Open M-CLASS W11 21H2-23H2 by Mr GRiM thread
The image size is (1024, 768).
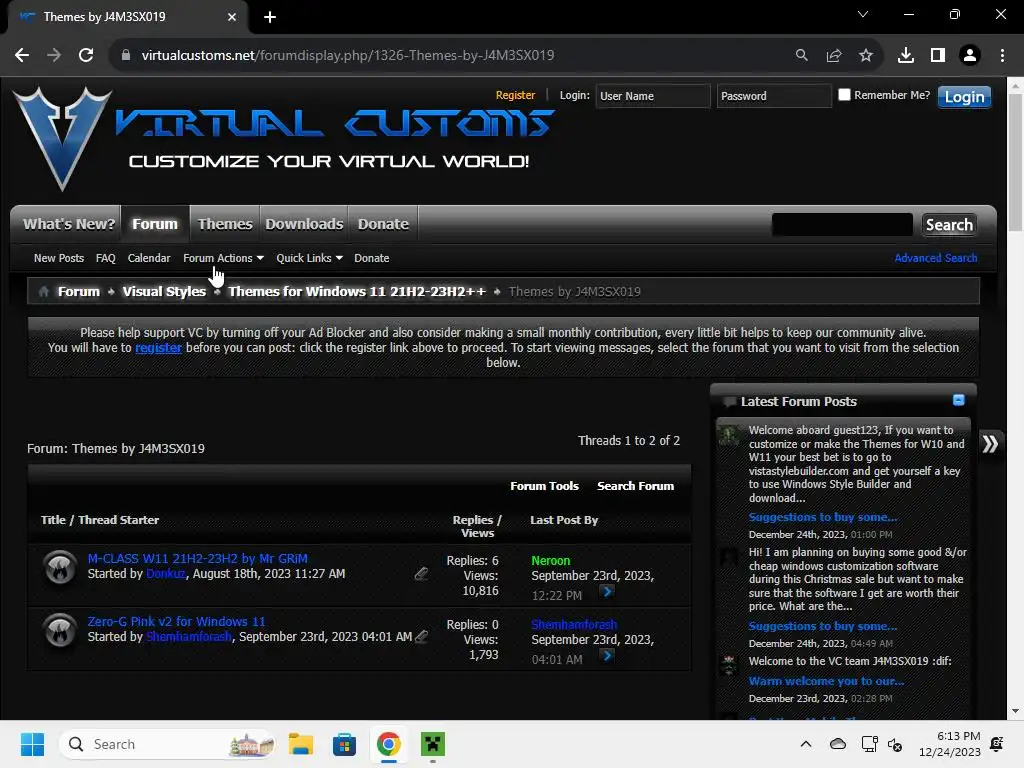[x=198, y=558]
